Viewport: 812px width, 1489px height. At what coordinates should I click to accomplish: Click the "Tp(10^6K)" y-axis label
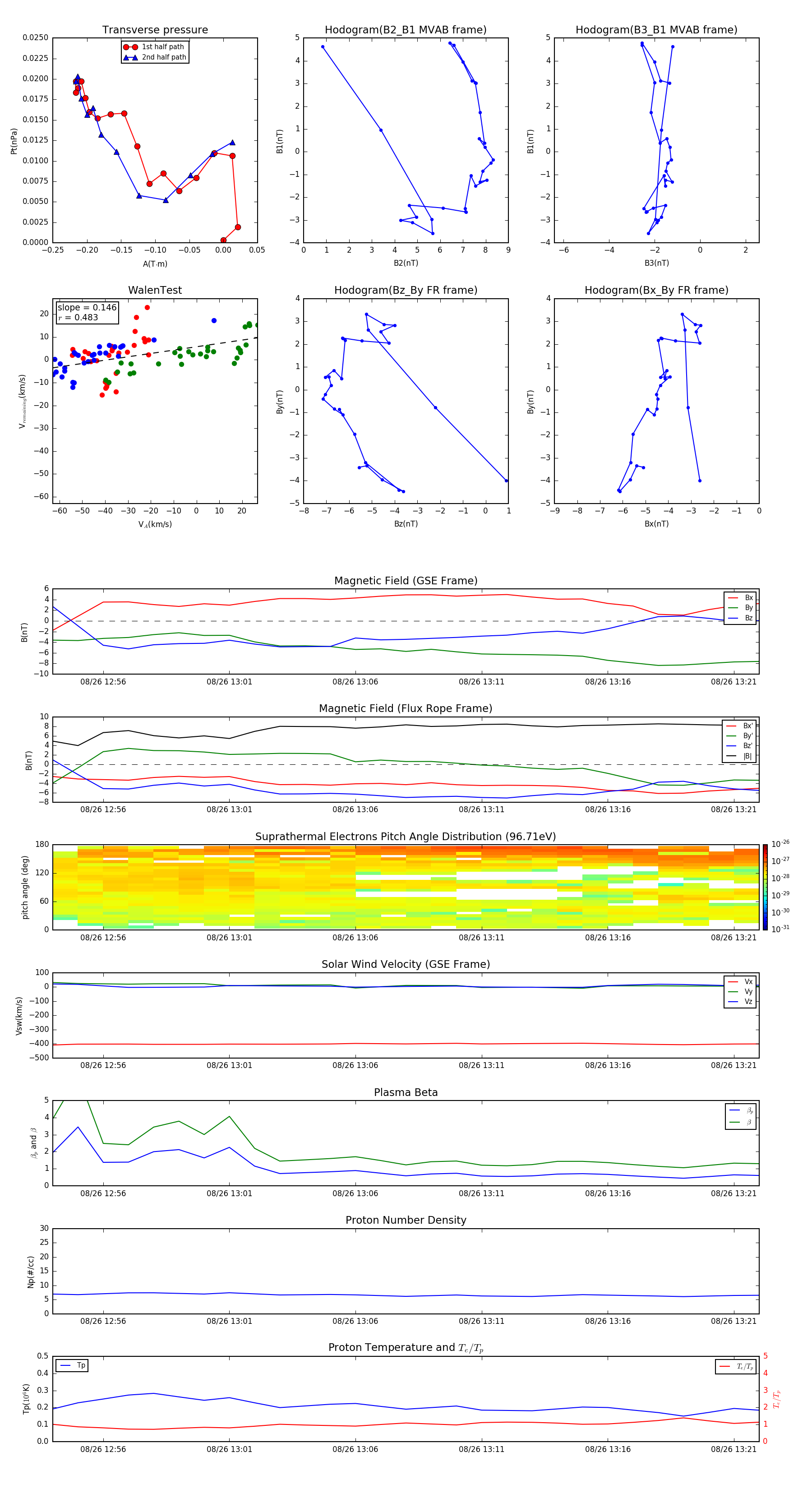(x=26, y=1399)
